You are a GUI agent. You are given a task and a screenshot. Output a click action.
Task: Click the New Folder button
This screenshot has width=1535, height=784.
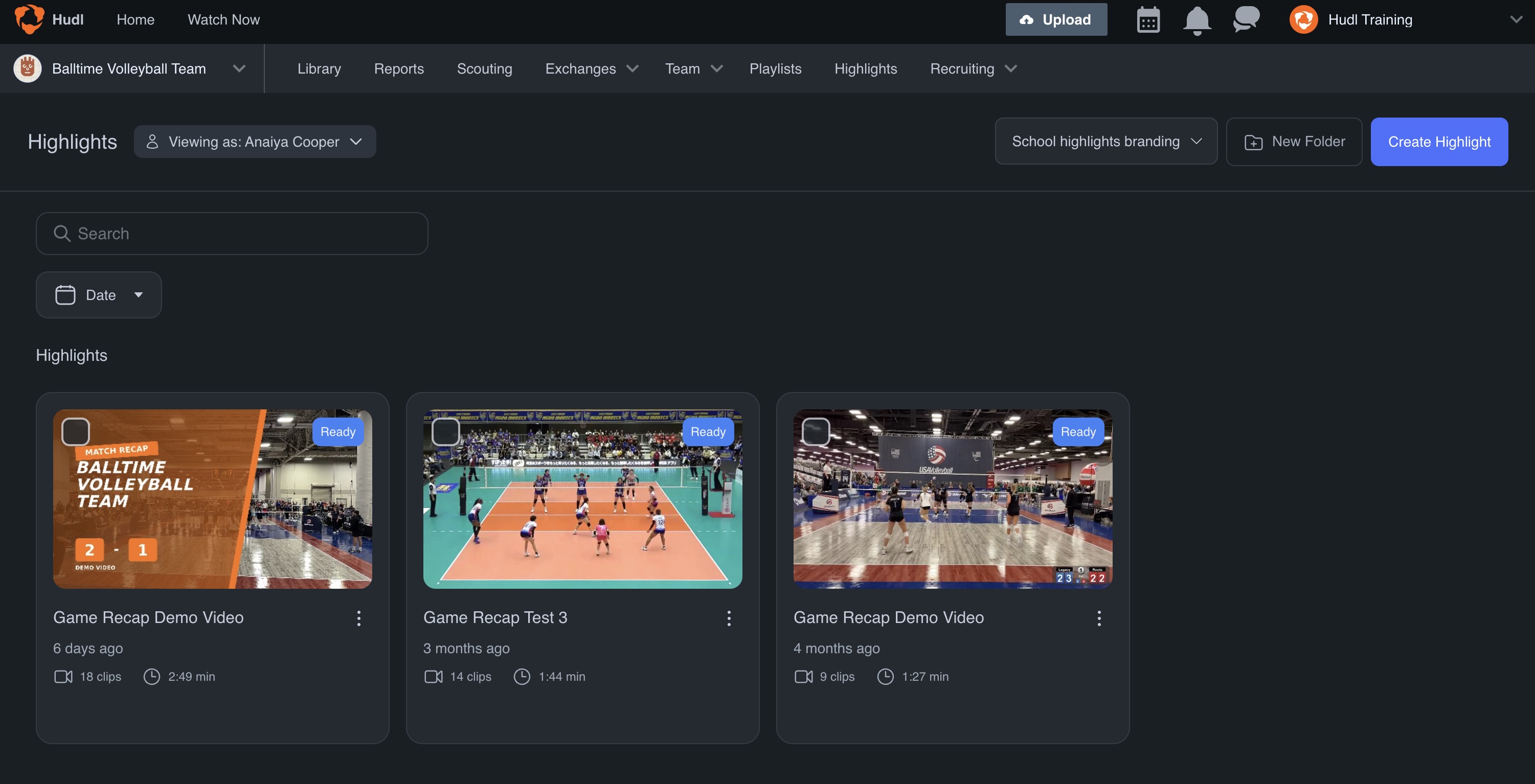pos(1294,142)
